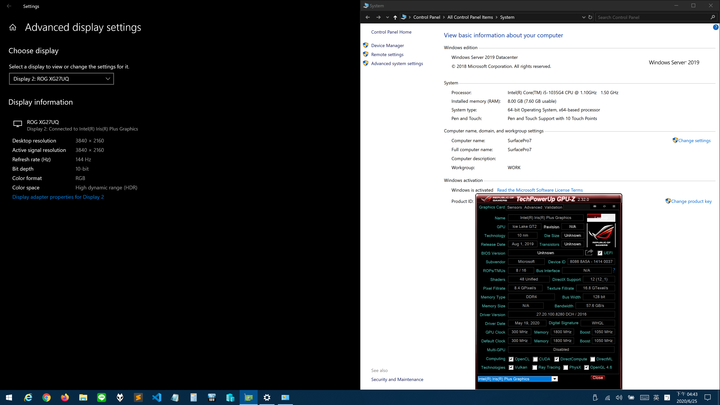Go back in the Settings window

[9, 6]
